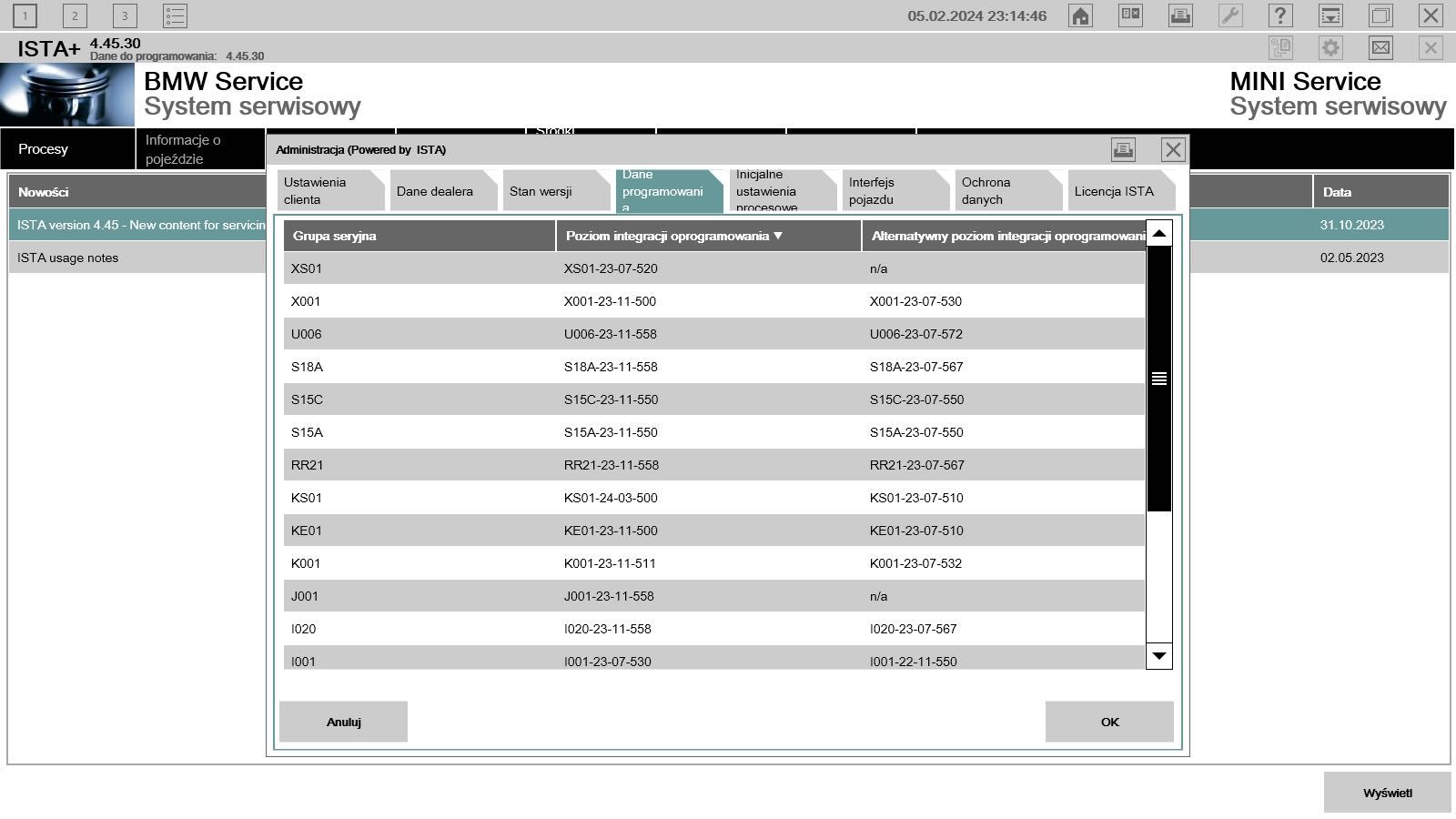Open the job list icon at top left
Viewport: 1456px width, 819px height.
point(175,15)
